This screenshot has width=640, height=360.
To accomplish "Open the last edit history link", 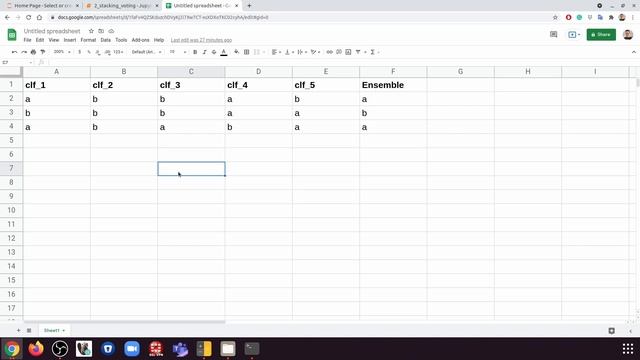I will [201, 40].
